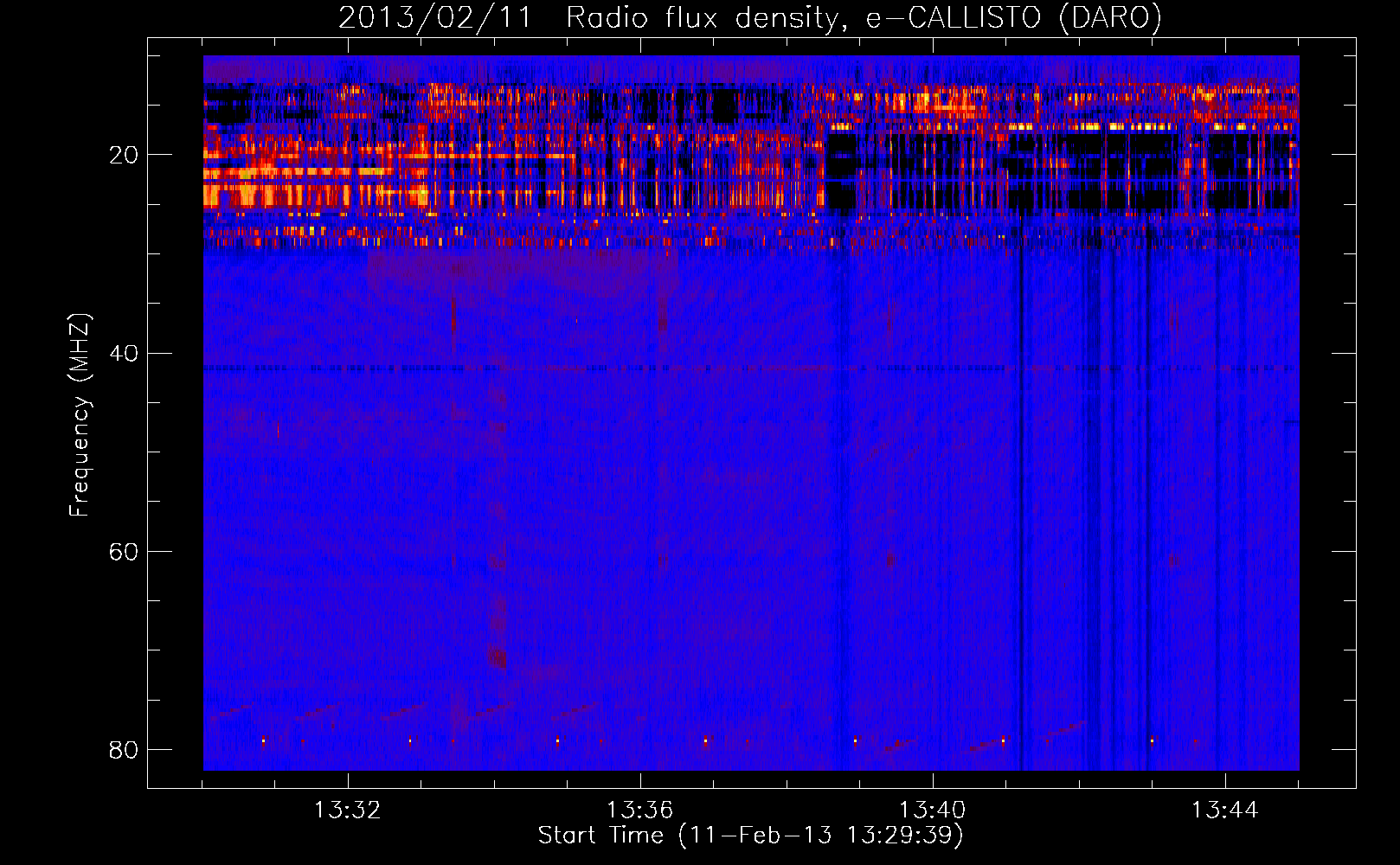Viewport: 1400px width, 865px height.
Task: Click the 'Frequency (MHZ)' y-axis label
Action: [80, 416]
